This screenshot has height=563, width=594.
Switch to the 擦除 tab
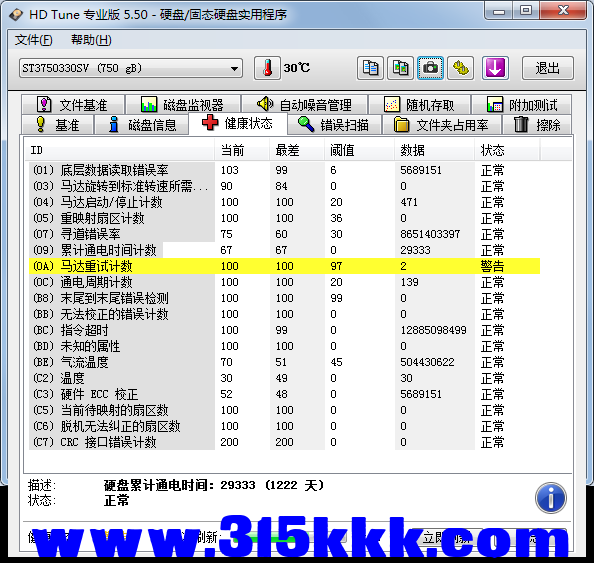tap(537, 125)
